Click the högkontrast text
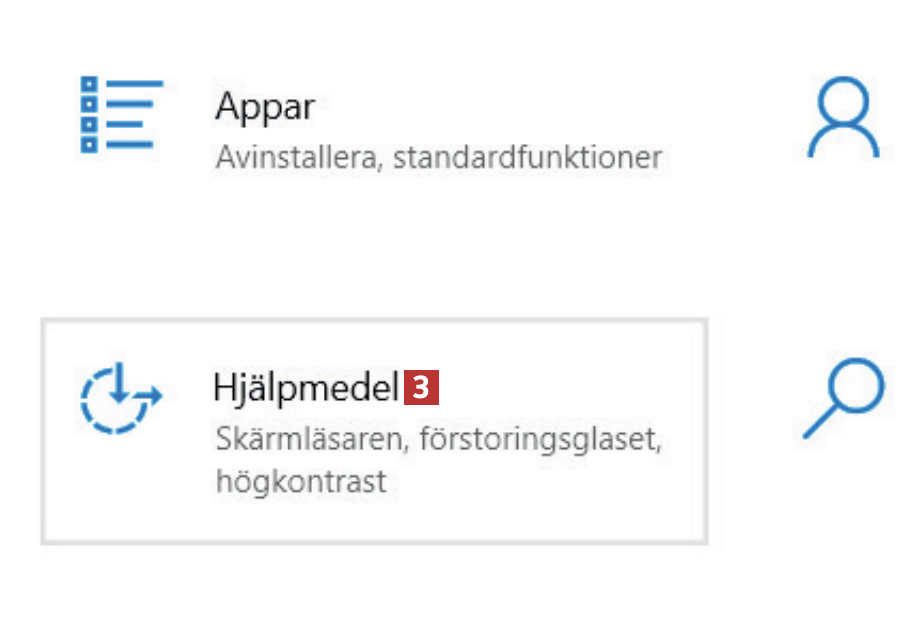 click(x=300, y=481)
